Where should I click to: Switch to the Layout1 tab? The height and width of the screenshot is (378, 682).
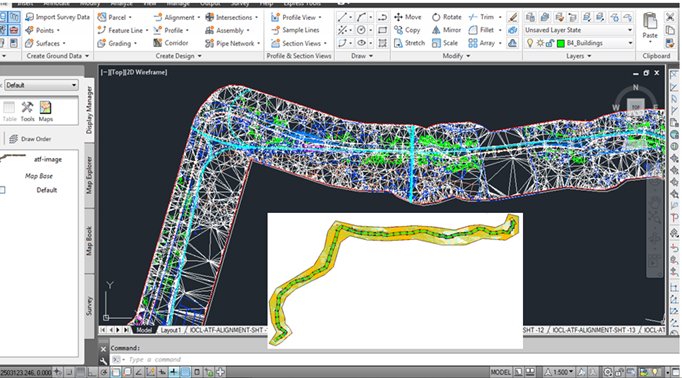click(x=170, y=330)
